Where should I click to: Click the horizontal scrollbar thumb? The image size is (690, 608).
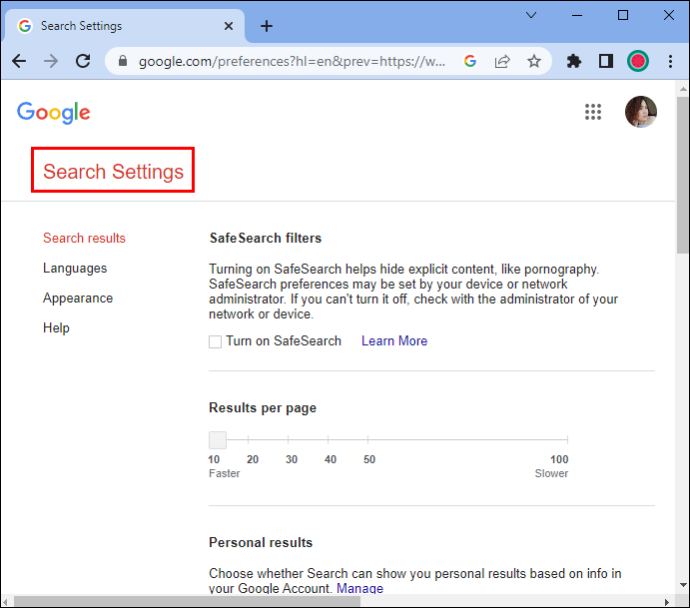click(x=187, y=601)
